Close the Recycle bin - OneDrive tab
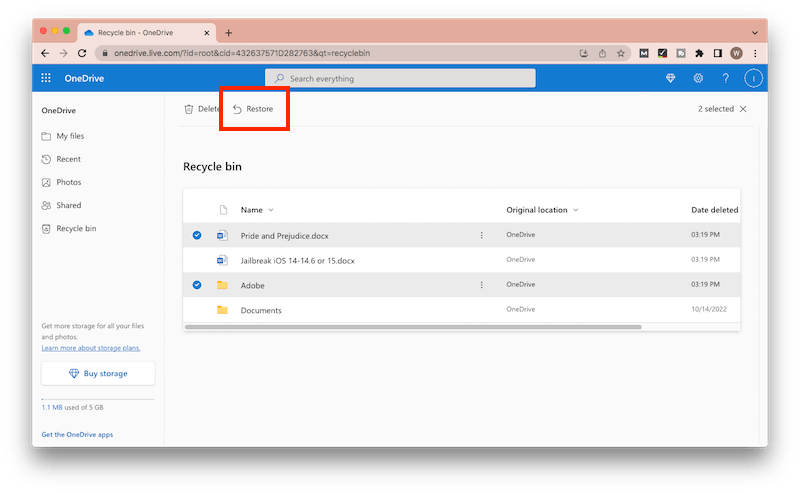This screenshot has height=493, width=800. 207,33
